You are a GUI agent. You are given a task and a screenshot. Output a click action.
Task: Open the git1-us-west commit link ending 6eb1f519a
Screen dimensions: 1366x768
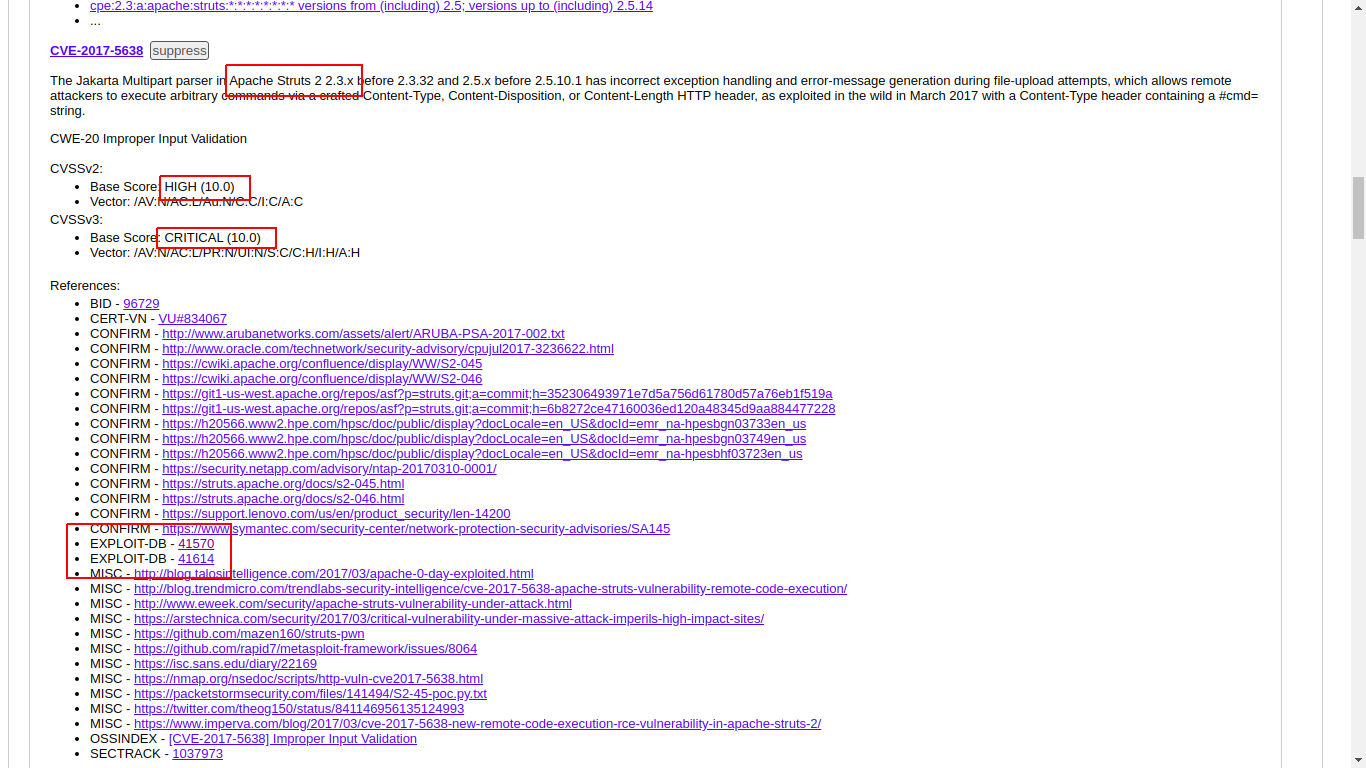497,394
